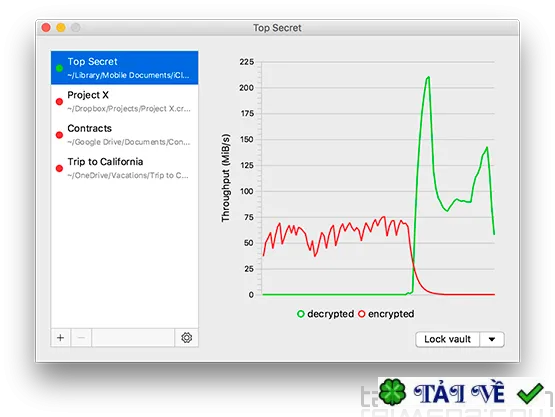Click the yellow minimize window button

click(x=61, y=28)
